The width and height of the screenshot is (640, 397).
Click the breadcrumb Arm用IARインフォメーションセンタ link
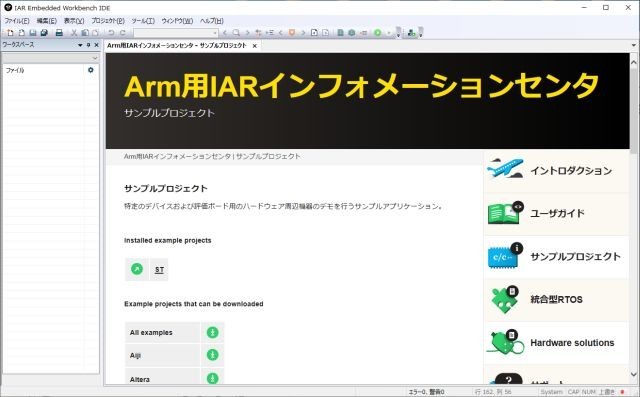pos(178,156)
